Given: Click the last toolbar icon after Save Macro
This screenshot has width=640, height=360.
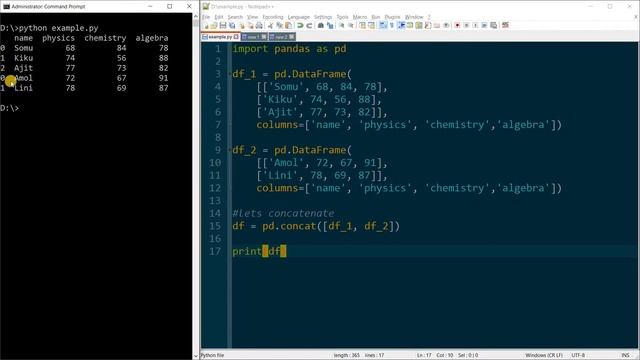Looking at the screenshot, I should pos(505,25).
